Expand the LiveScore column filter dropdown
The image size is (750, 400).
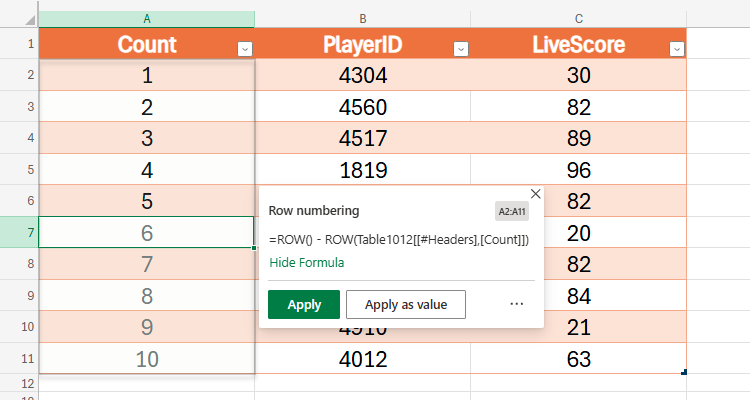coord(677,48)
